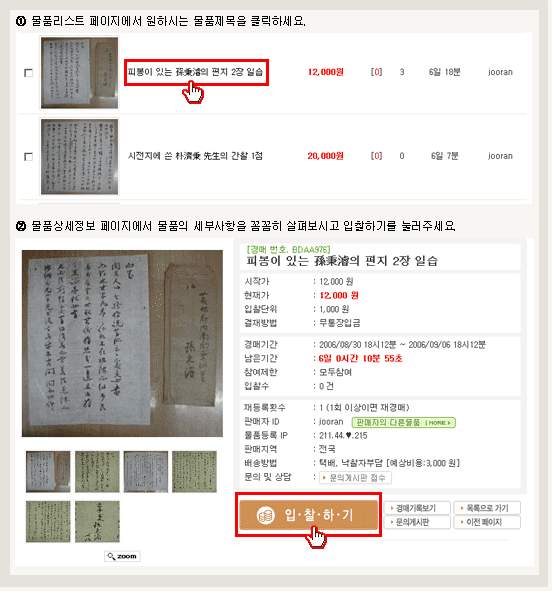Open item title 시전지에 쓴 朴濟秉 先生의 간찰 1점
The image size is (552, 591).
195,156
